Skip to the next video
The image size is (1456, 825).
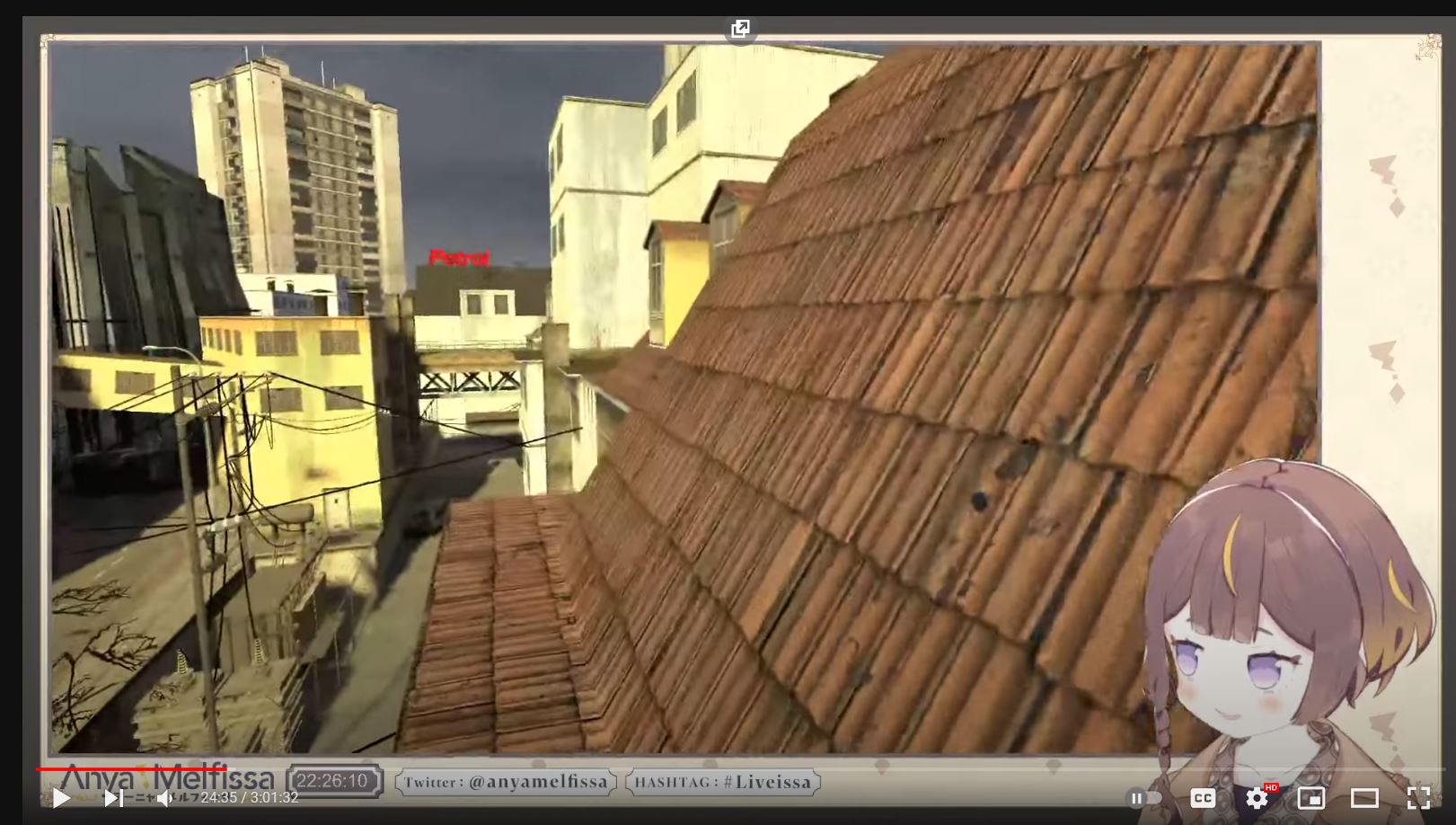[x=114, y=797]
